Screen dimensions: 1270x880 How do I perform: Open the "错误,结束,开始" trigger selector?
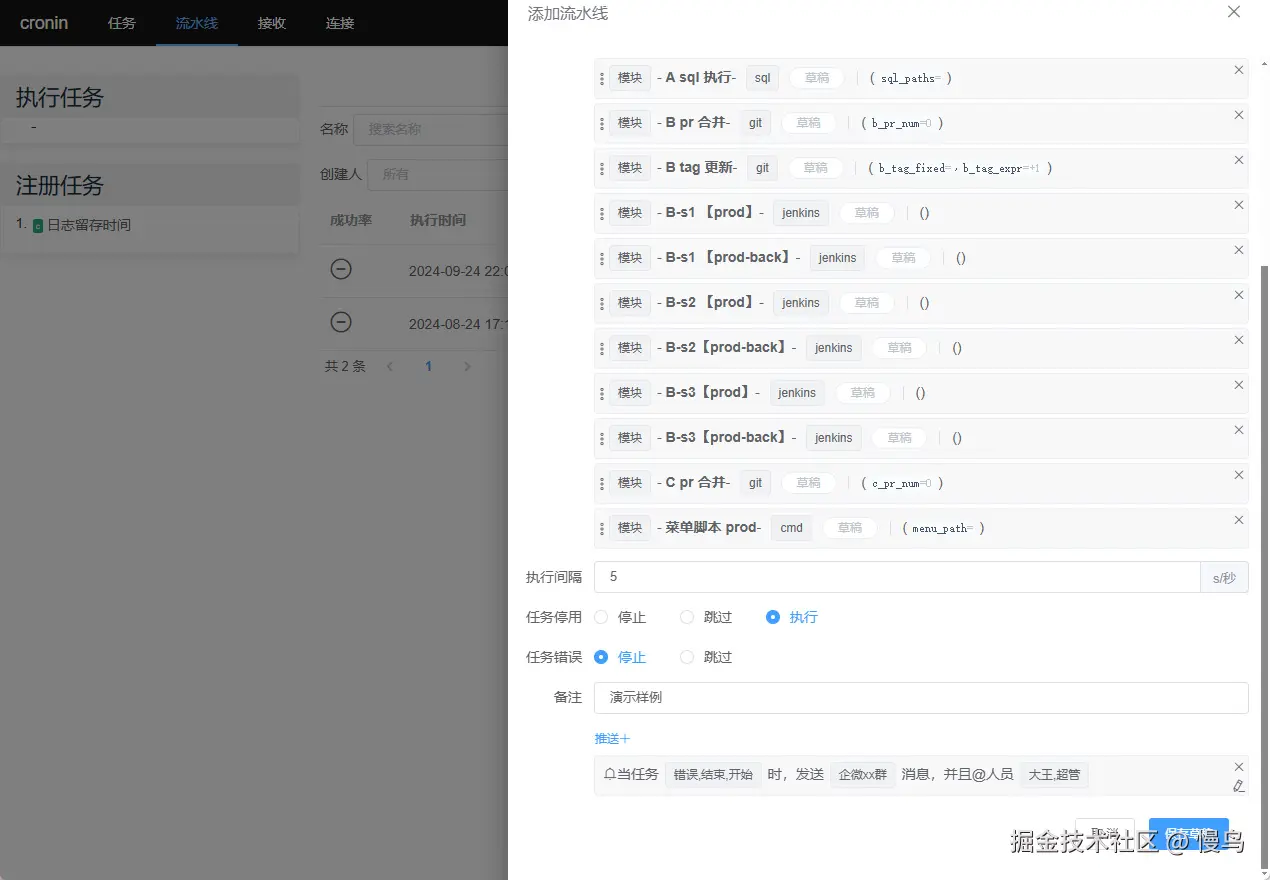713,773
